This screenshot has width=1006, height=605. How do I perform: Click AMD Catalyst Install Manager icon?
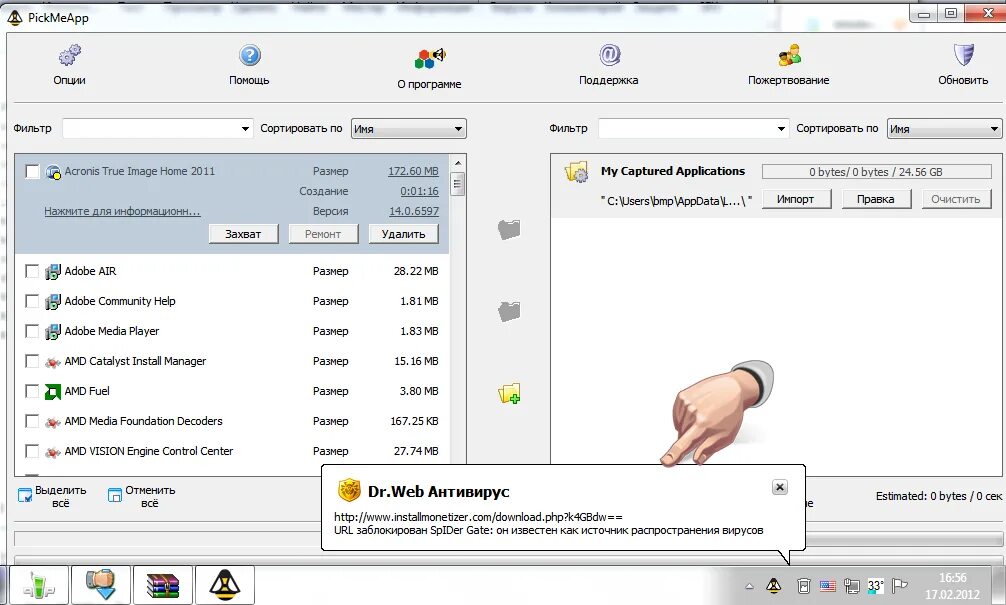(53, 362)
